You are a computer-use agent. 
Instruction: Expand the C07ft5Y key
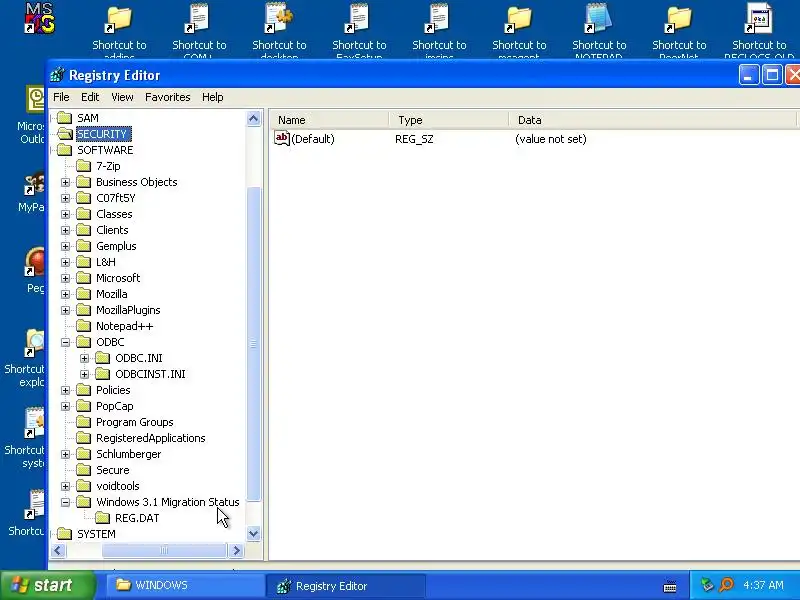(65, 198)
